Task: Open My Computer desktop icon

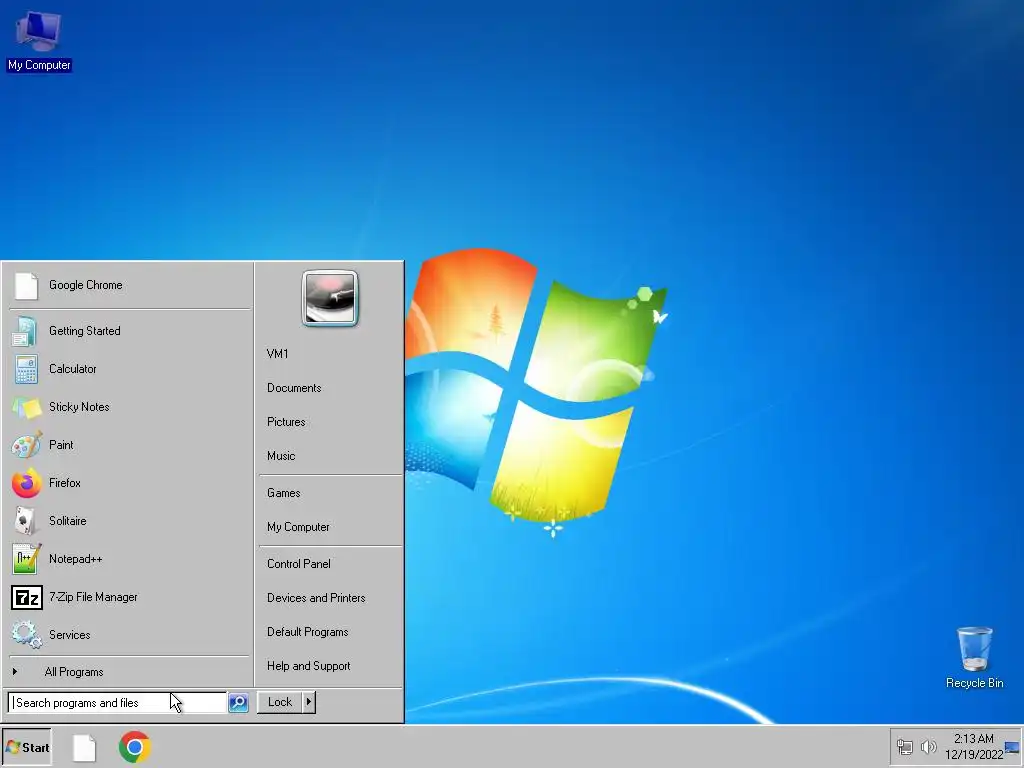Action: click(x=39, y=40)
